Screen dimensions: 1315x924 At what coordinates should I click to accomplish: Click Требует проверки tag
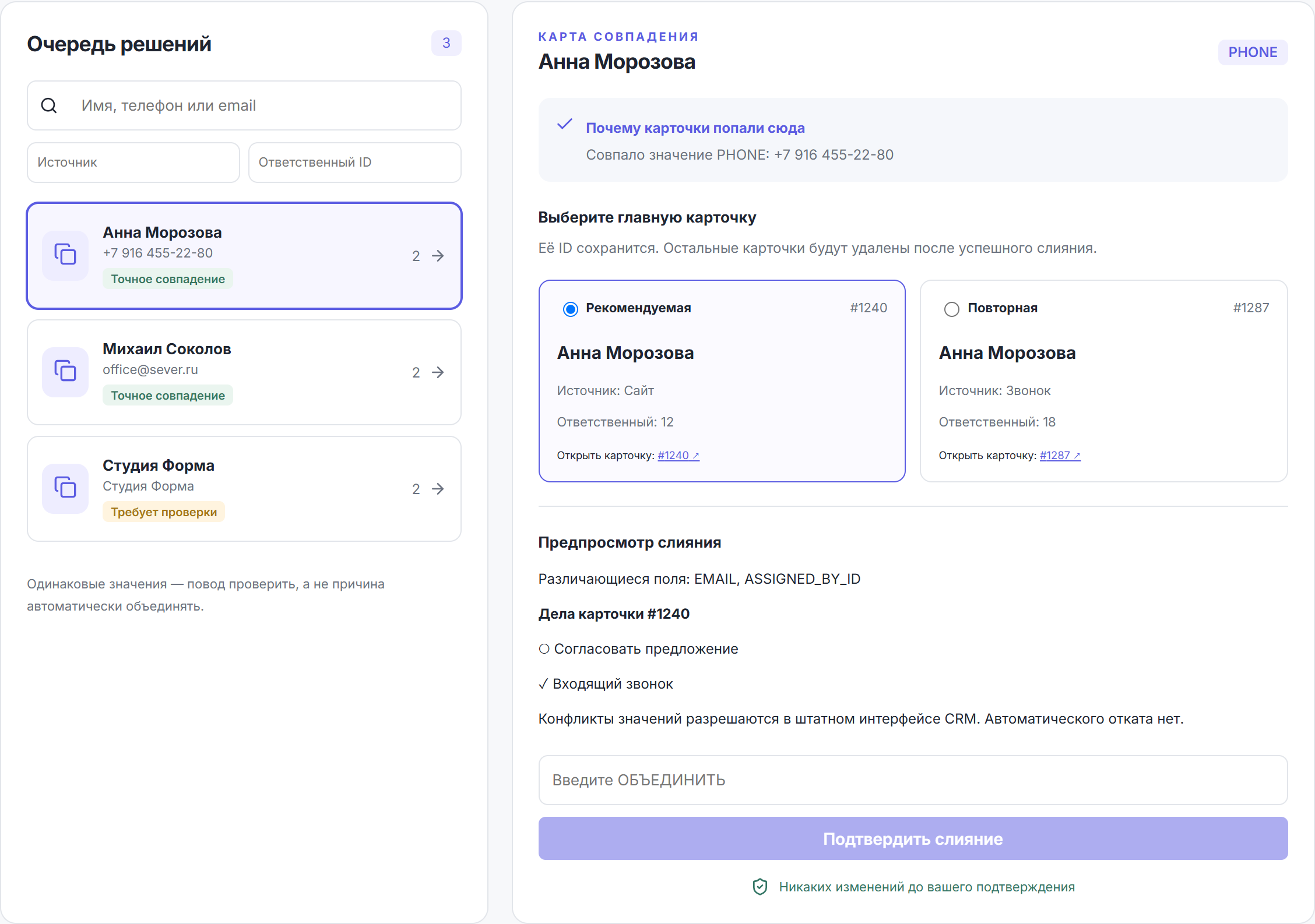coord(164,512)
